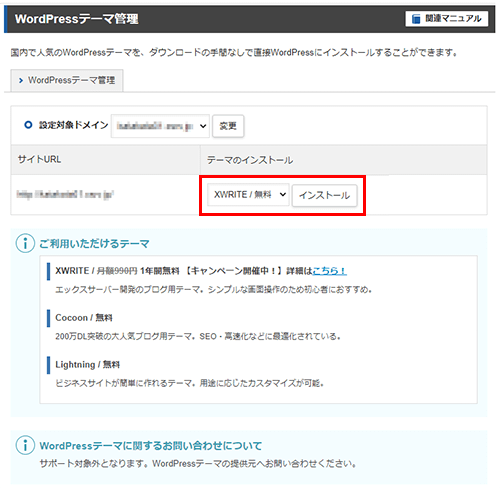This screenshot has height=489, width=500.
Task: Click the chevron icon beside WordPressテーマ管理 tab
Action: (21, 80)
